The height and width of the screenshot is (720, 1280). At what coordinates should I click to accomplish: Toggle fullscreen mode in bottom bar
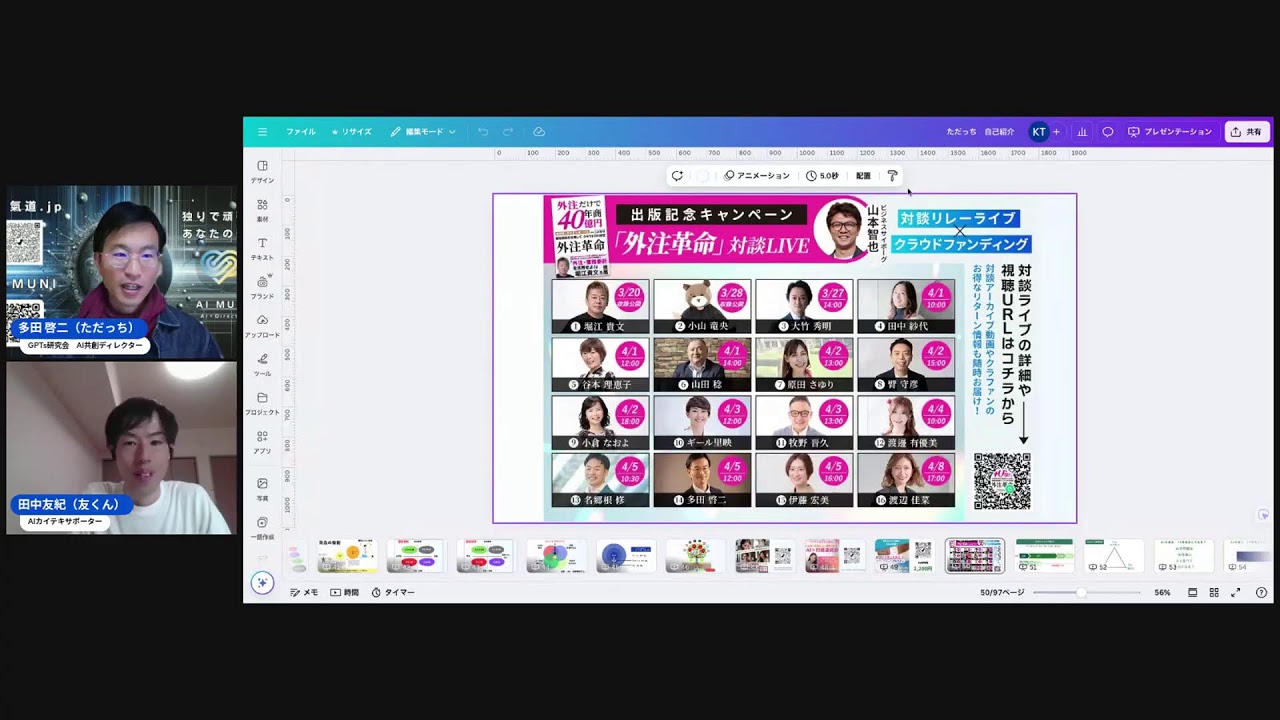pyautogui.click(x=1235, y=593)
